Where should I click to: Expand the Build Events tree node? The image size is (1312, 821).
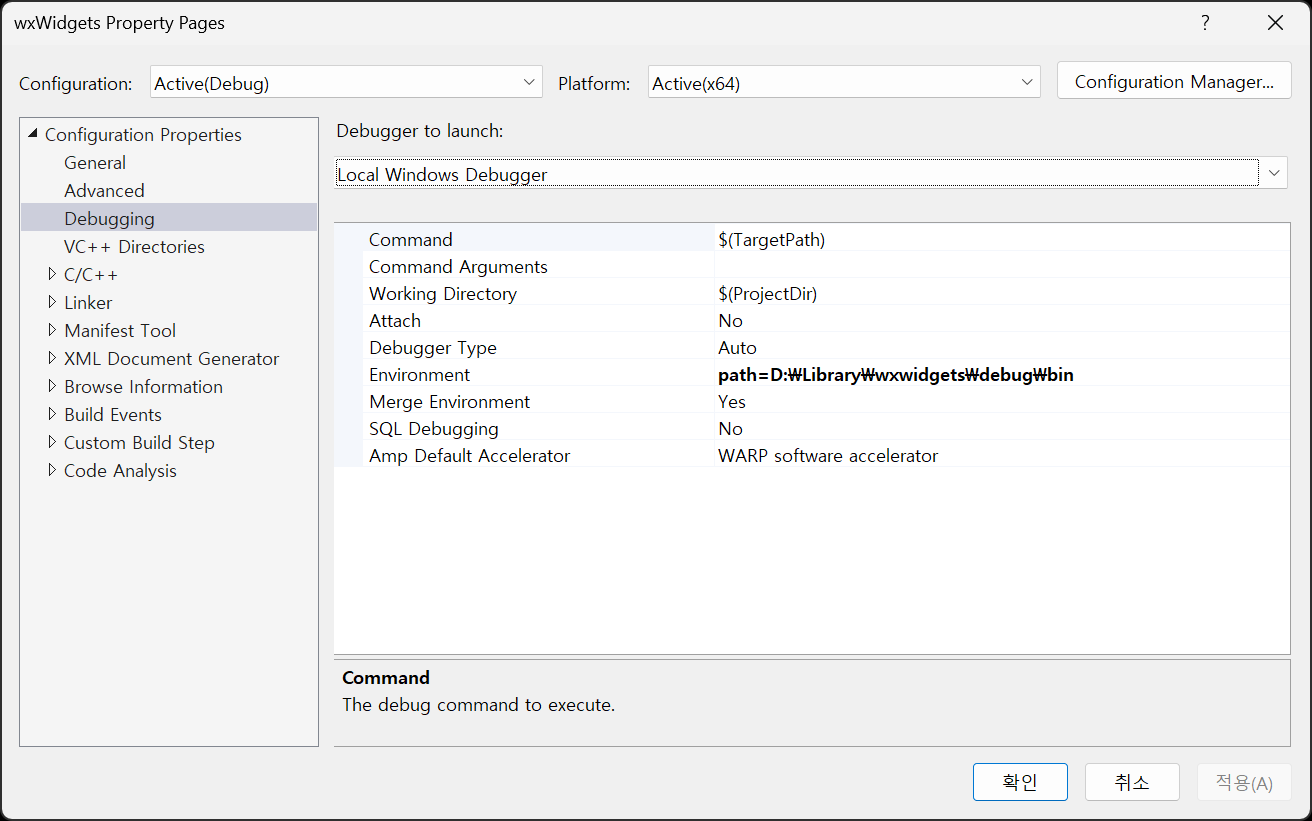click(52, 414)
